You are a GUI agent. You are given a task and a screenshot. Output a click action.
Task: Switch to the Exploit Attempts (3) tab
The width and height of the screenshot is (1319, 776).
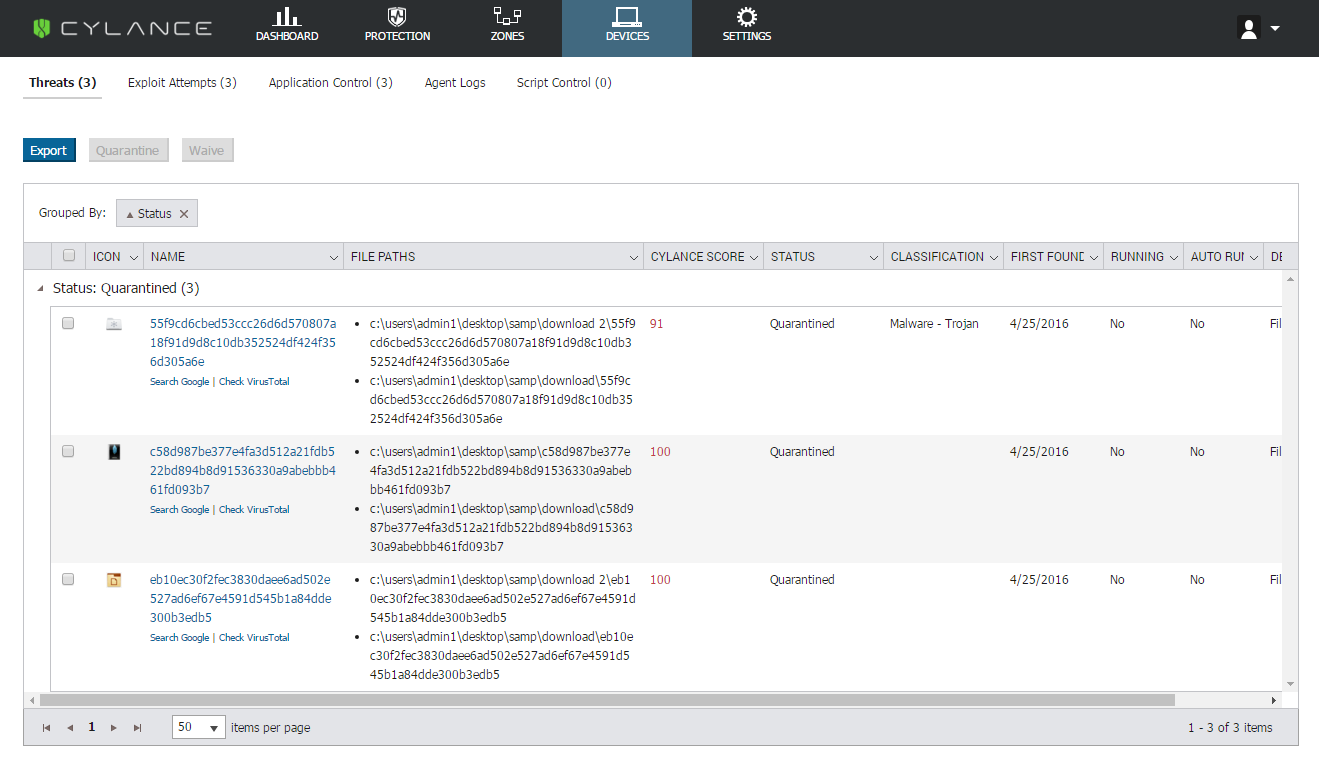click(x=182, y=83)
